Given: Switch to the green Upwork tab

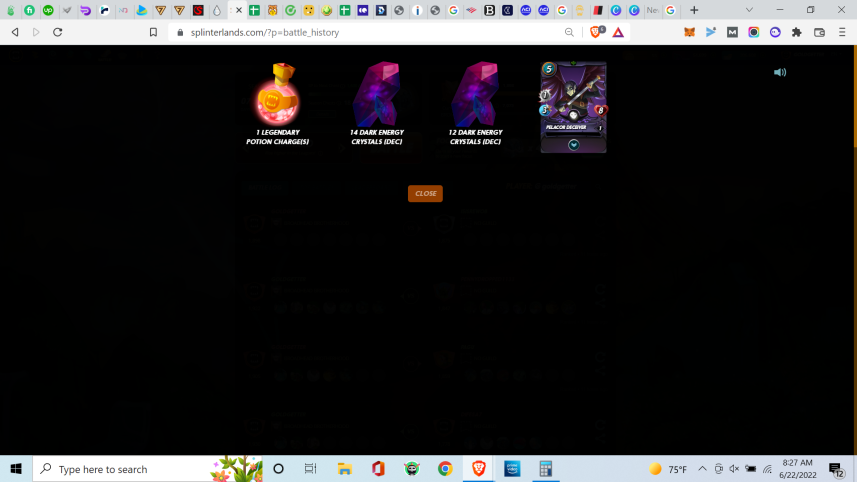Looking at the screenshot, I should tap(48, 10).
